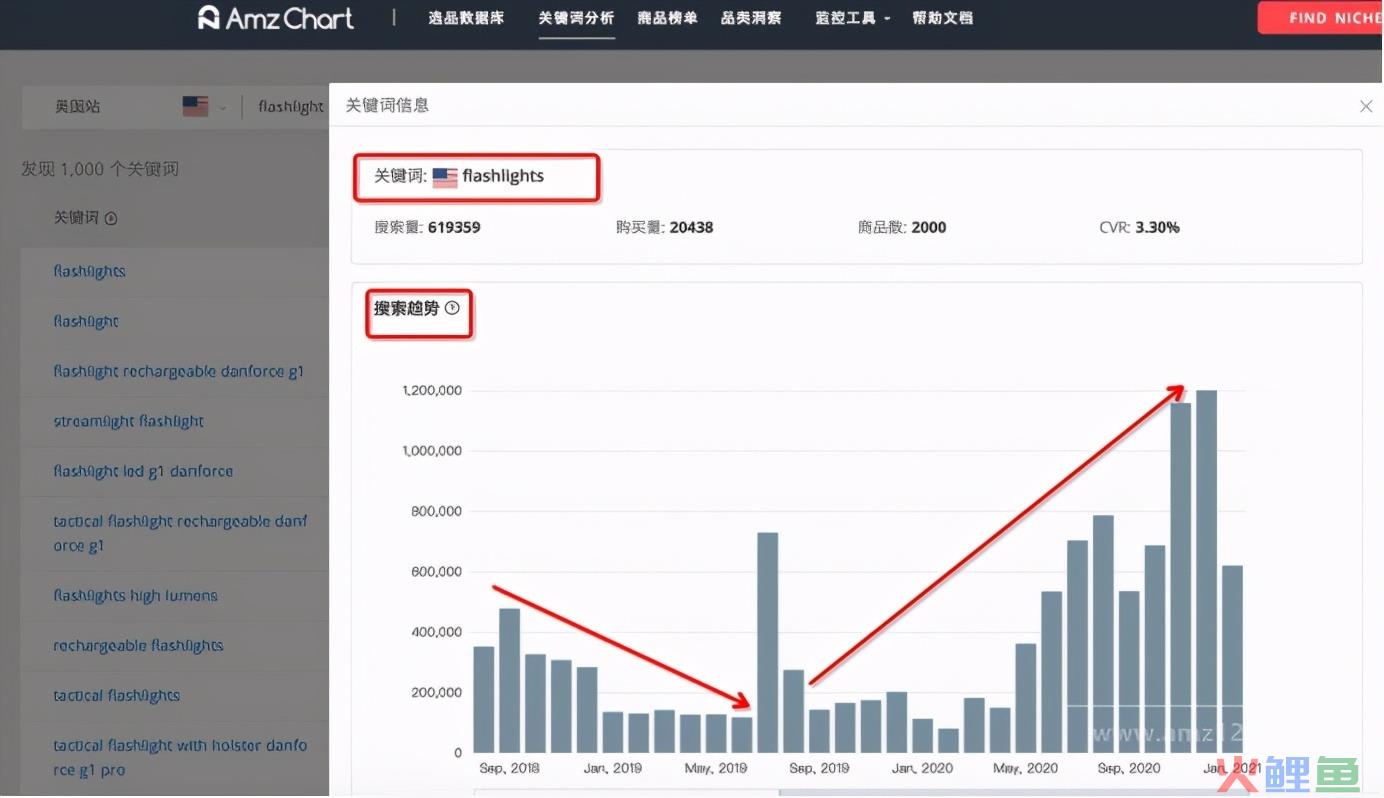Close the 关键词信息 dialog
The width and height of the screenshot is (1384, 798).
pyautogui.click(x=1366, y=106)
